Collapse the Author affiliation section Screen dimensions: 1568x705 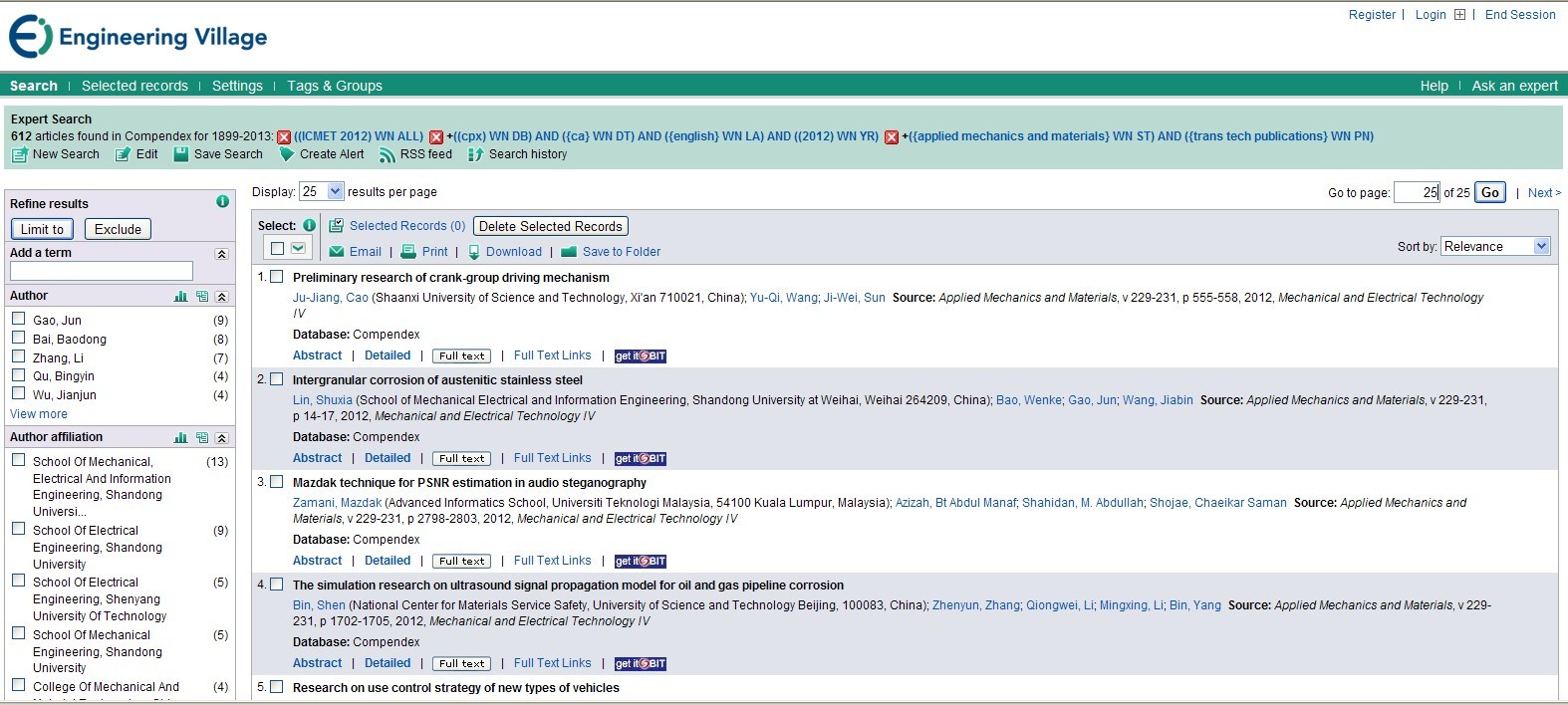(221, 438)
